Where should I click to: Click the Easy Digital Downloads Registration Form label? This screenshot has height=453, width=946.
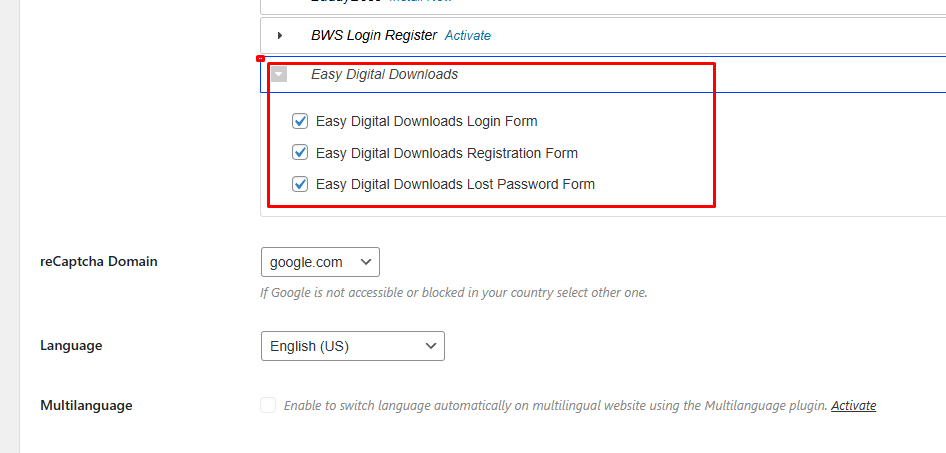[446, 153]
